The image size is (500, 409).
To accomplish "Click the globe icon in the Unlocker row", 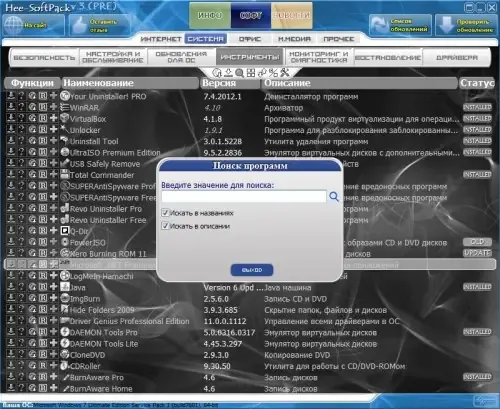I will 32,130.
